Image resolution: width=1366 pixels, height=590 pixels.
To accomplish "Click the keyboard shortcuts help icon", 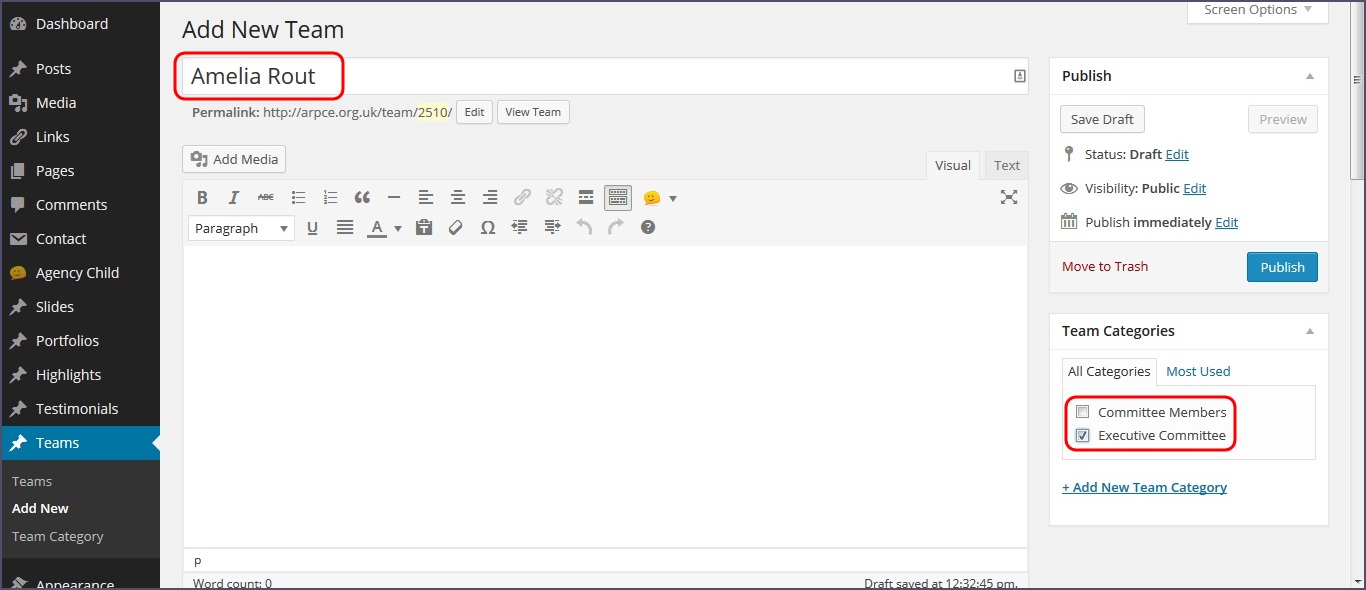I will click(648, 228).
